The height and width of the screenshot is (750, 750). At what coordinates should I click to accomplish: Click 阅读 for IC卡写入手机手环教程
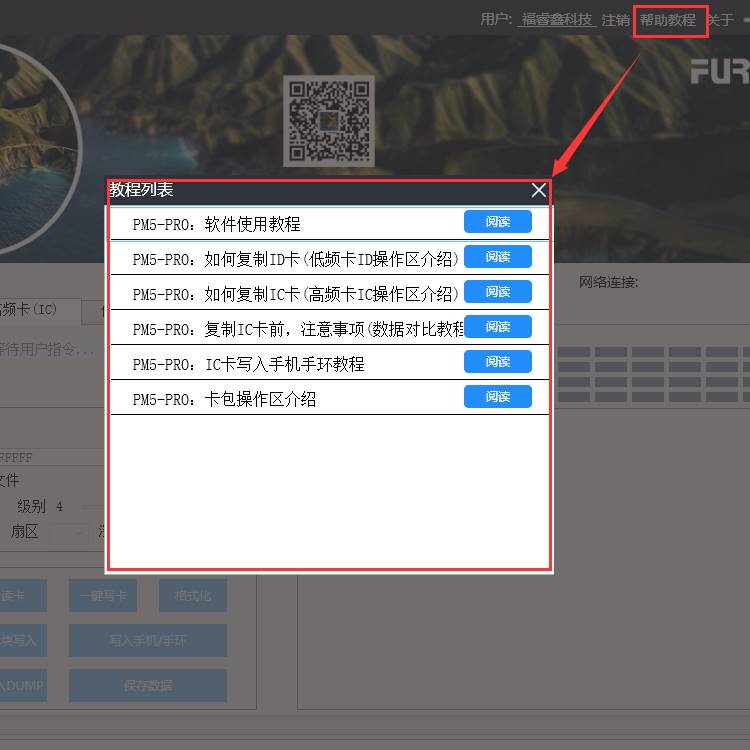coord(497,362)
